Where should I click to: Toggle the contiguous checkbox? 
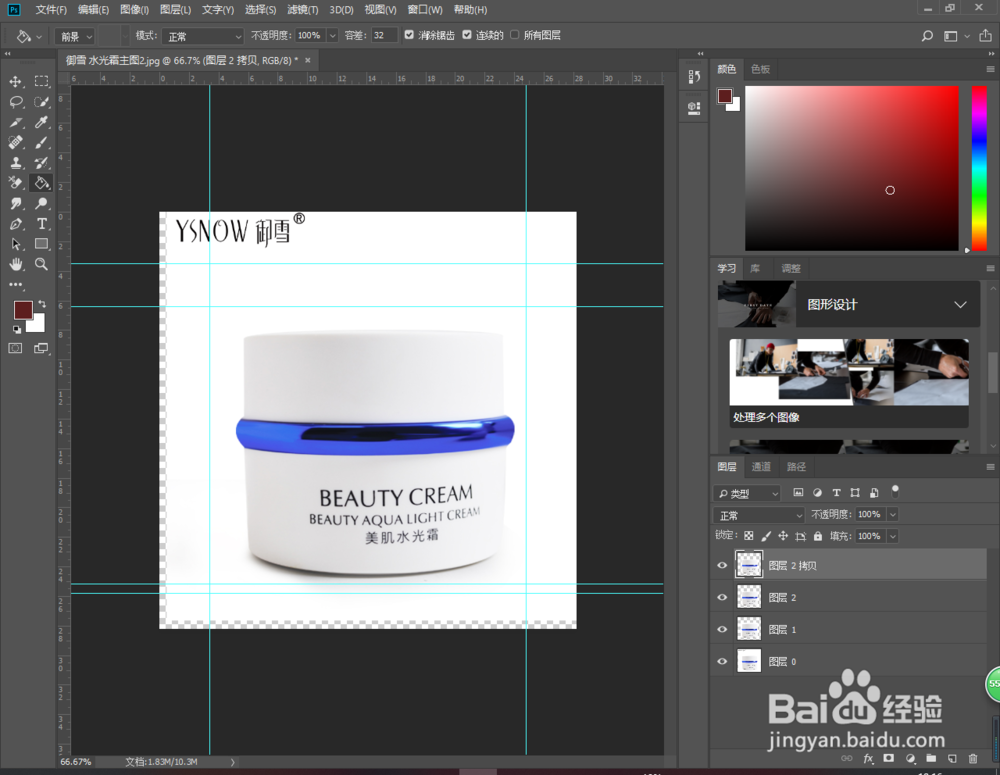point(467,35)
